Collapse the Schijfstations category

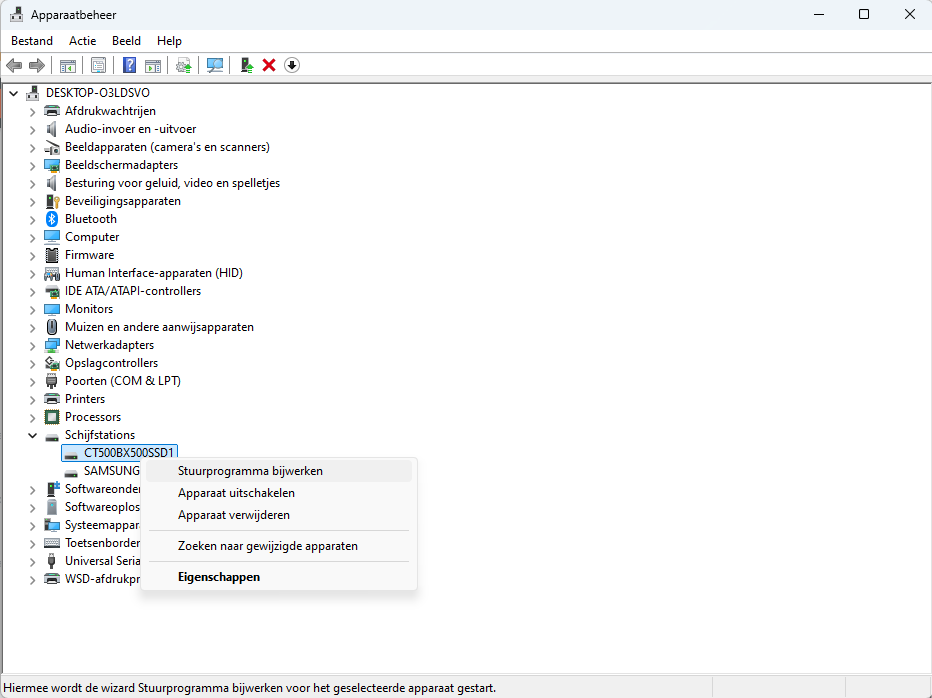pyautogui.click(x=33, y=435)
